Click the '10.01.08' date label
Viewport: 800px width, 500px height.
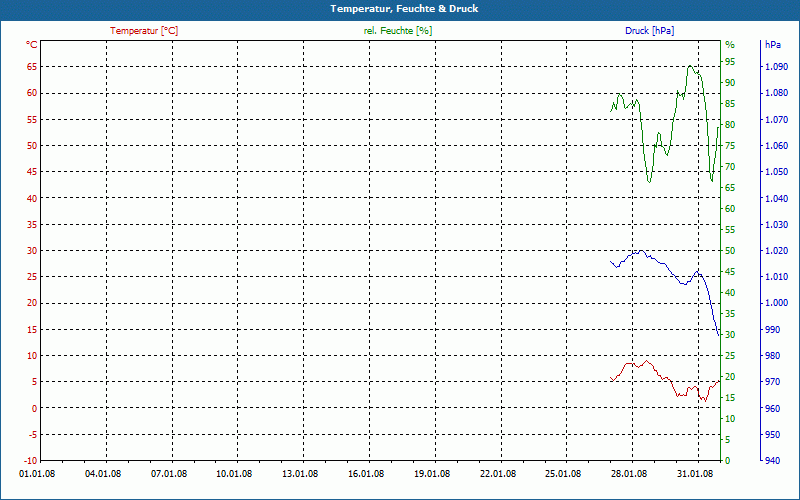[234, 473]
